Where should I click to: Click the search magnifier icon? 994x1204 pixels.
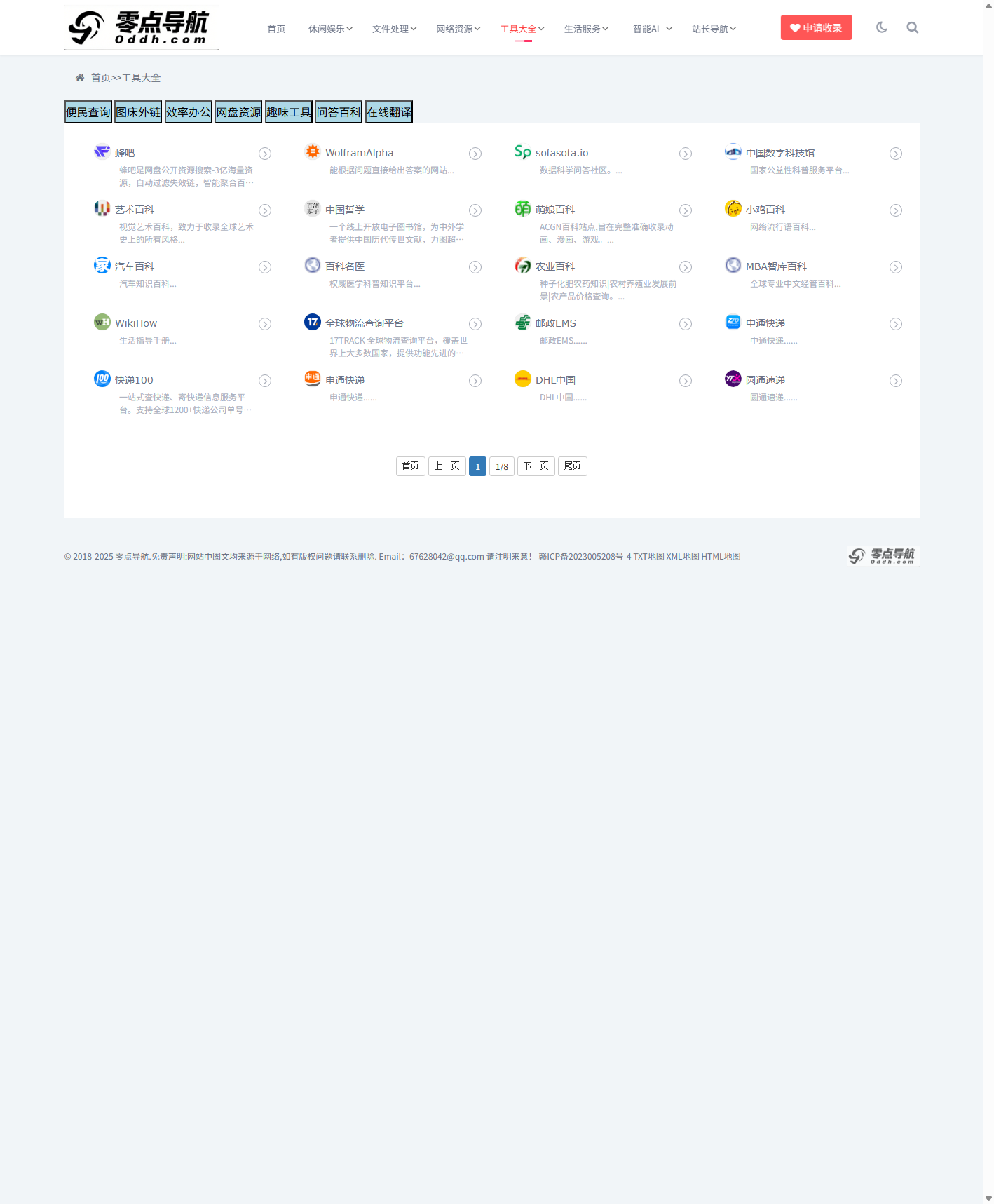(x=912, y=28)
